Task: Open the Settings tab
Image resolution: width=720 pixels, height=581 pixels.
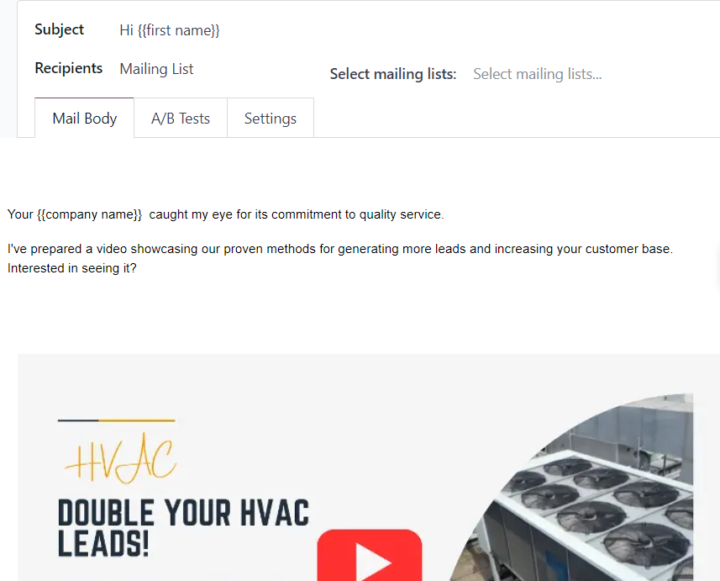Action: click(270, 118)
